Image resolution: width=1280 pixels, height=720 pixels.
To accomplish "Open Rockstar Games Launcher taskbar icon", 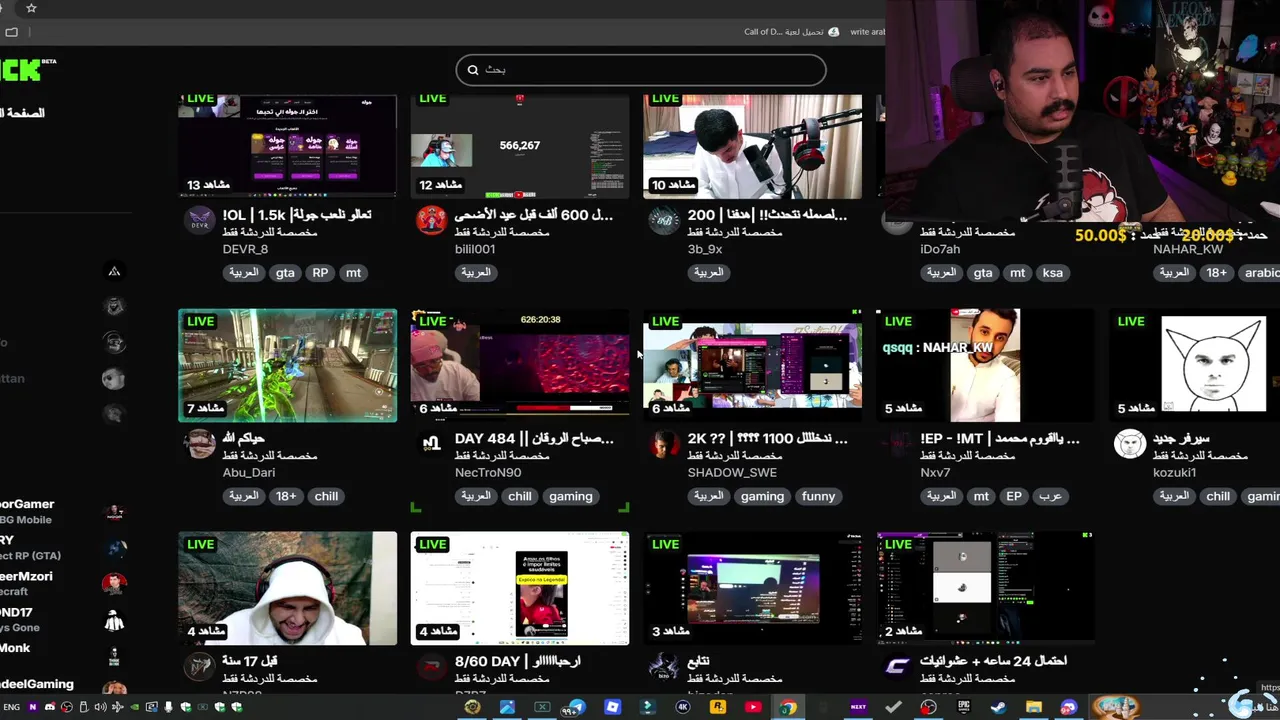I will 718,707.
